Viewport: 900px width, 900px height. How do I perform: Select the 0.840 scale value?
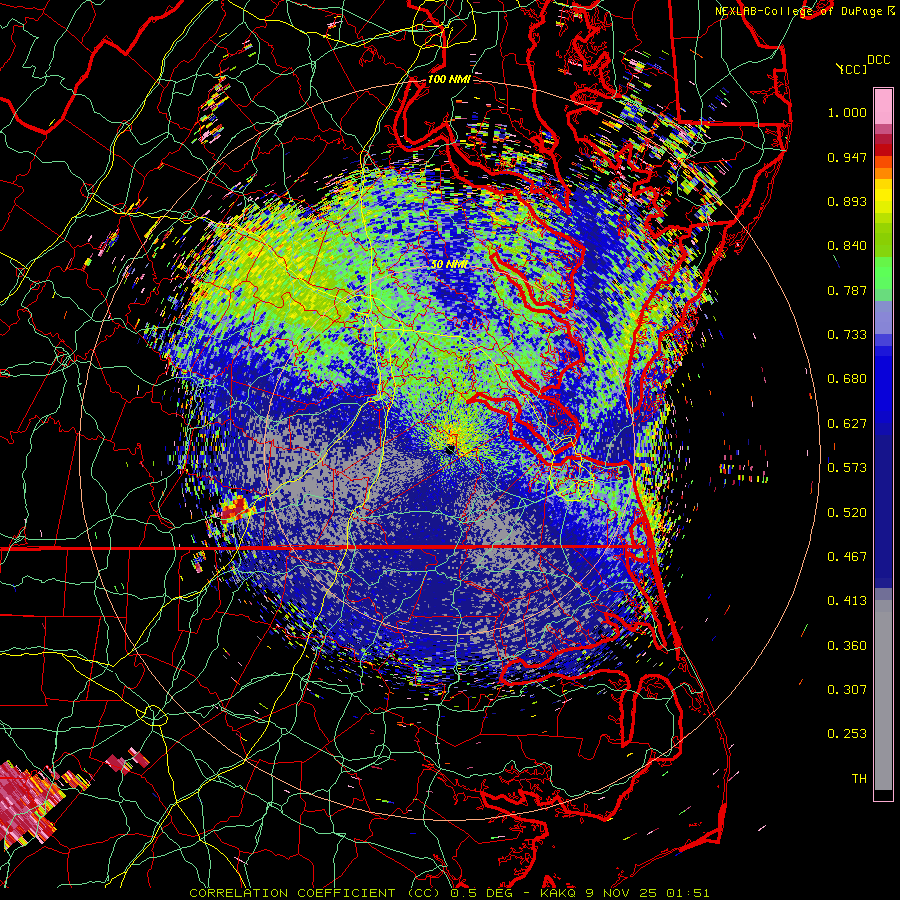click(x=847, y=246)
